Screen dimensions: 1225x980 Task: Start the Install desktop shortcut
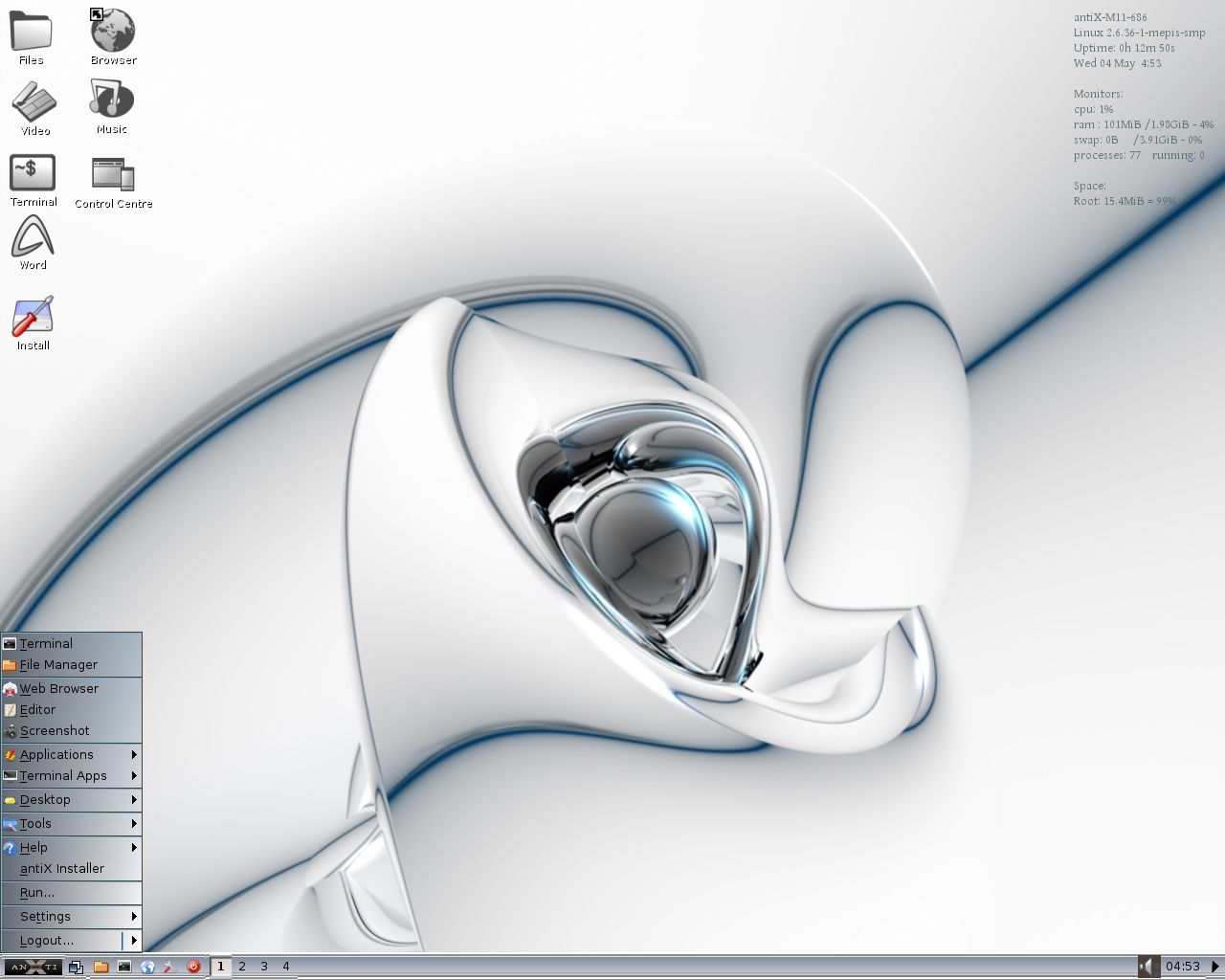point(33,317)
